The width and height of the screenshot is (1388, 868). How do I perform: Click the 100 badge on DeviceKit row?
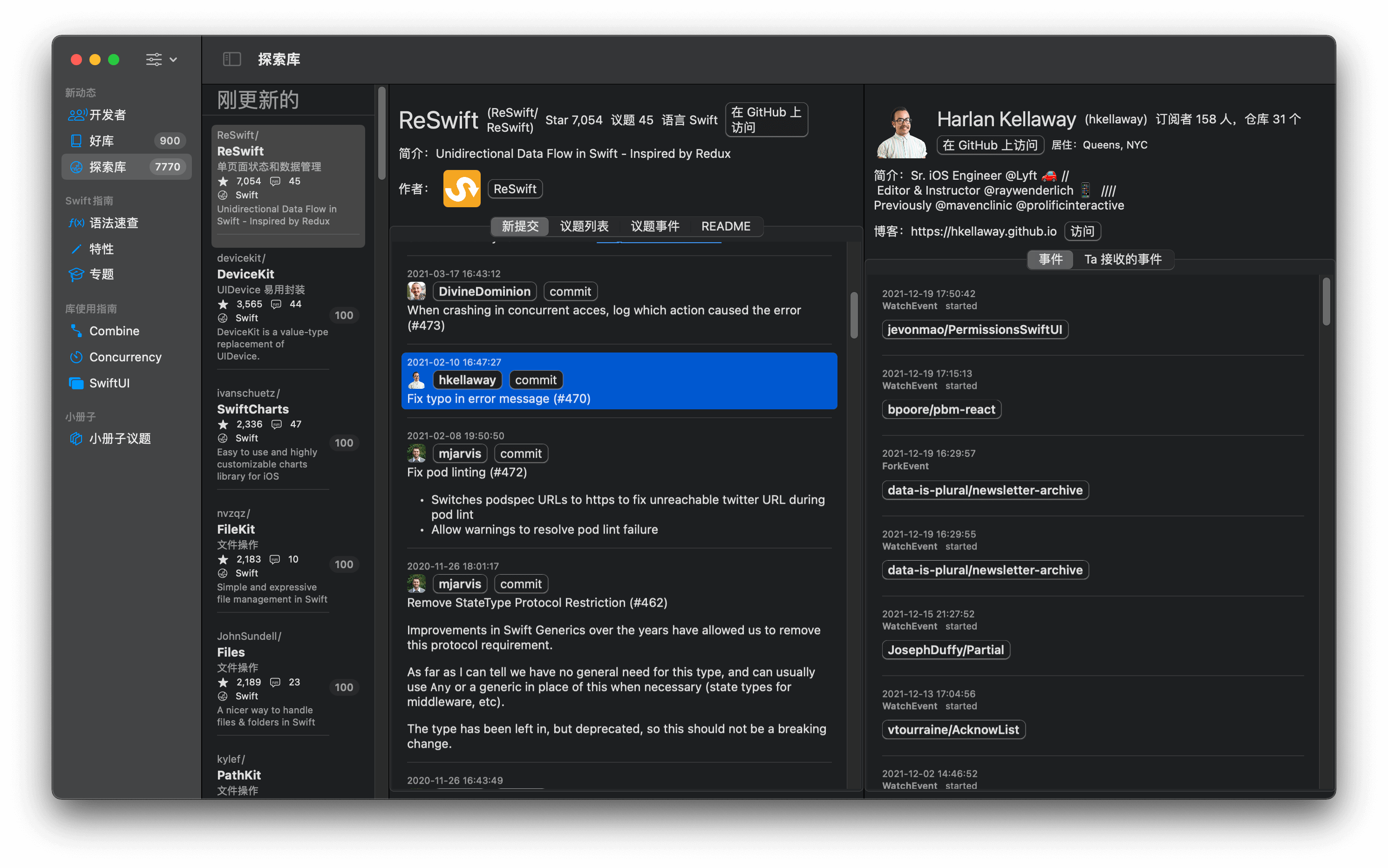pyautogui.click(x=344, y=315)
